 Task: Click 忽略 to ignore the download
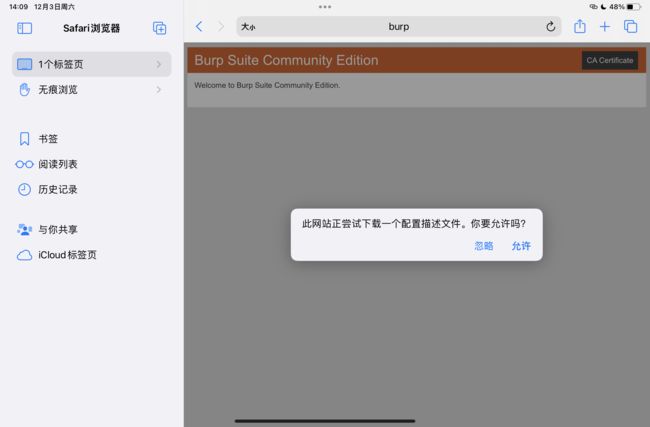click(x=484, y=246)
